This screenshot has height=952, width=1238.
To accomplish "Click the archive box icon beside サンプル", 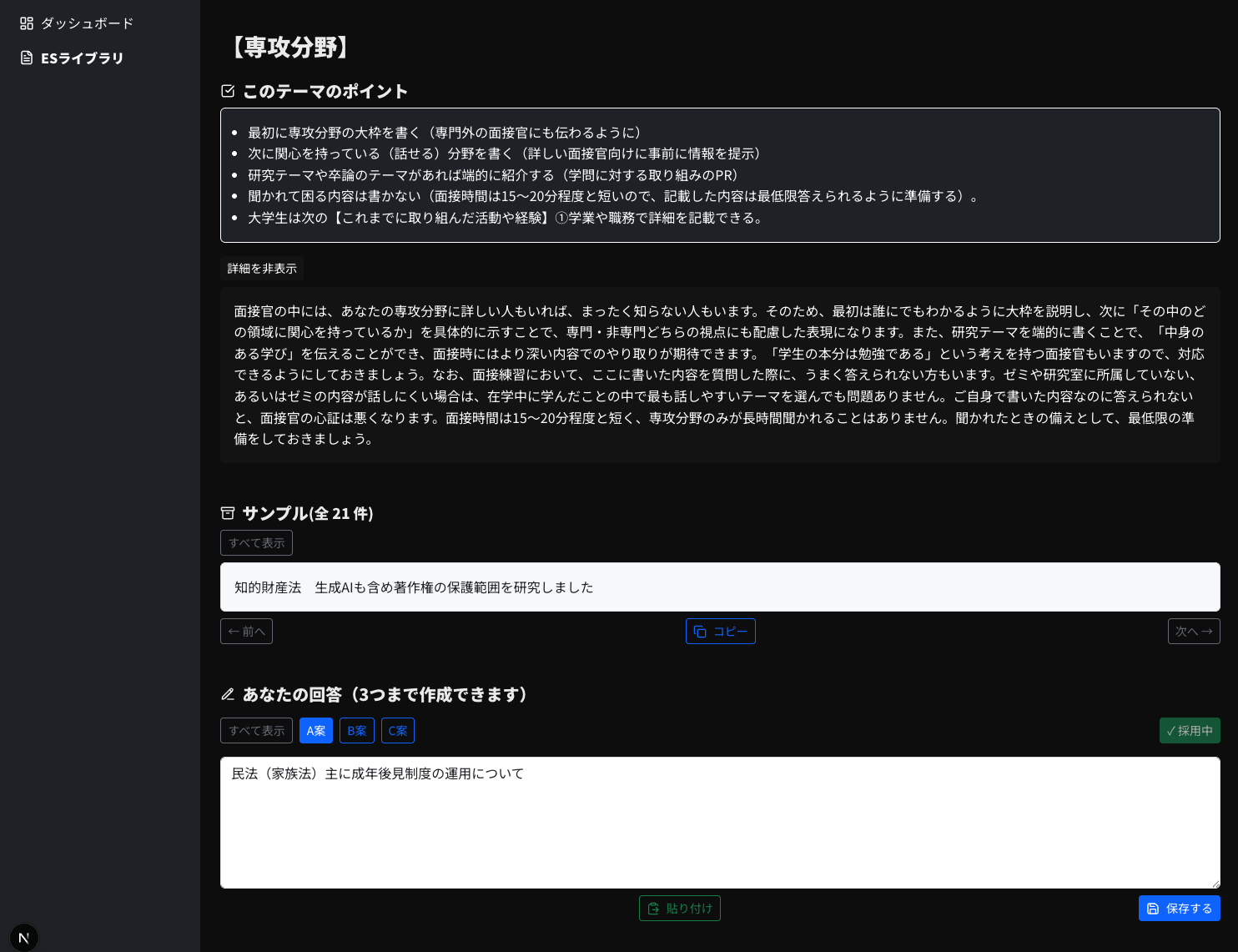I will click(228, 513).
